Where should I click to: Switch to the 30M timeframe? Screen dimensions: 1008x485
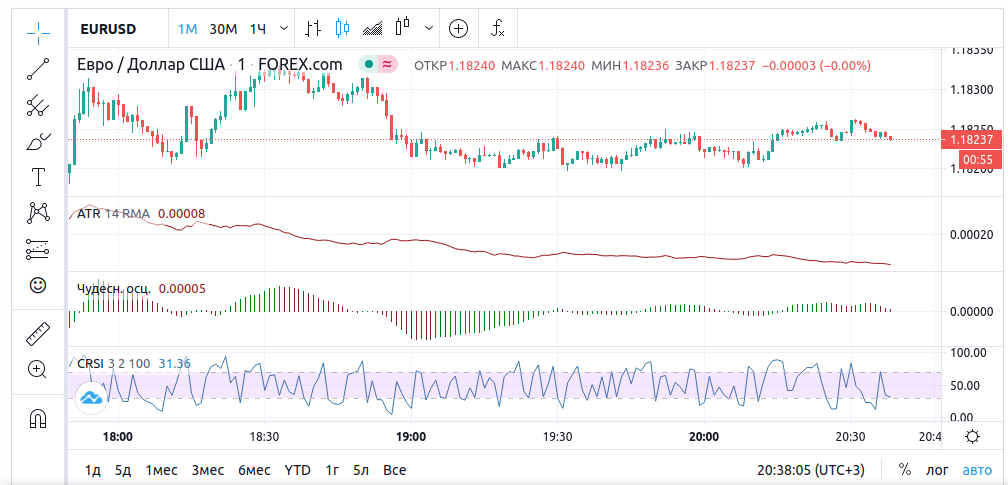click(223, 29)
